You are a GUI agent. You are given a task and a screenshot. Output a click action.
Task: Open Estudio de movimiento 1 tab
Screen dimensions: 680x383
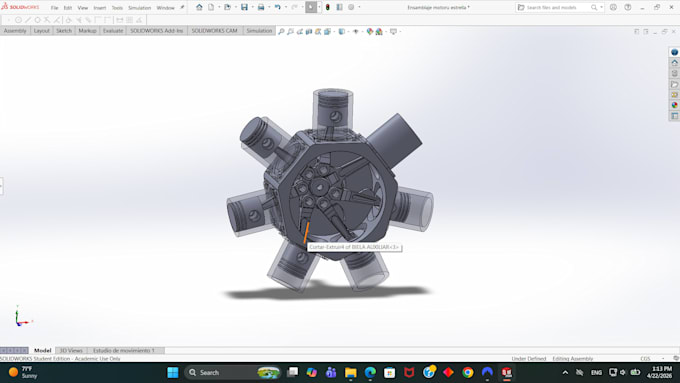[124, 350]
